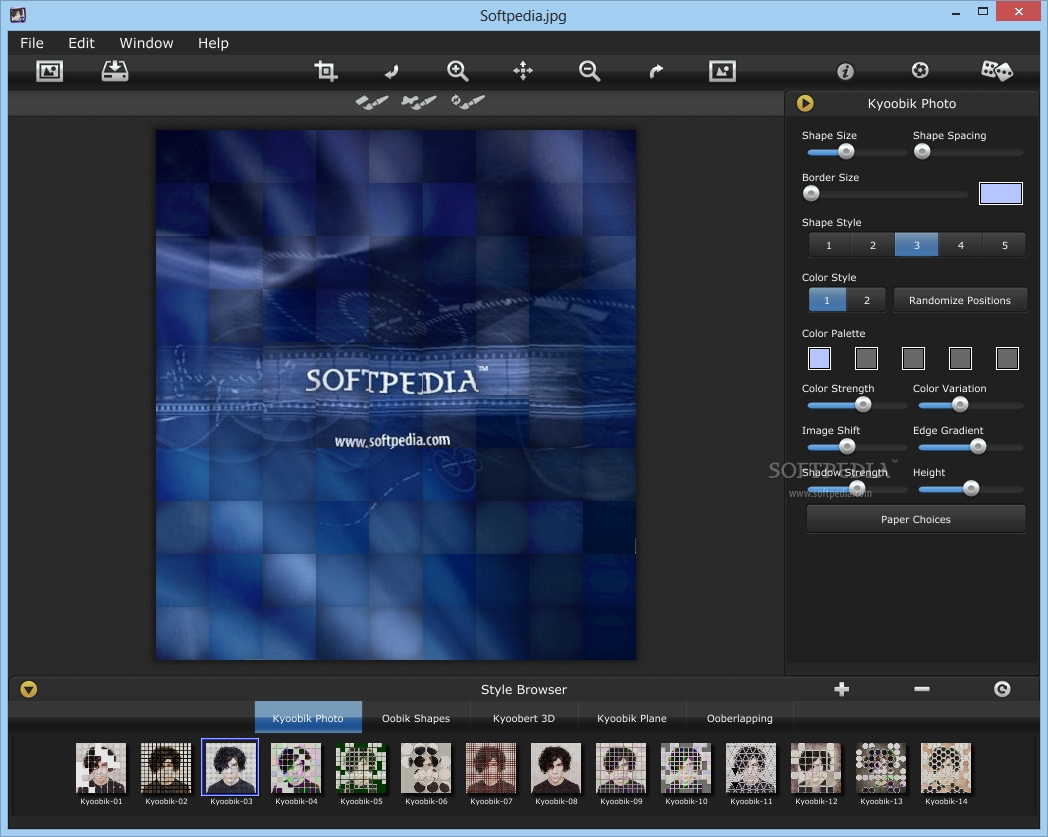The image size is (1048, 837).
Task: Switch to Oobik Shapes tab
Action: tap(416, 718)
